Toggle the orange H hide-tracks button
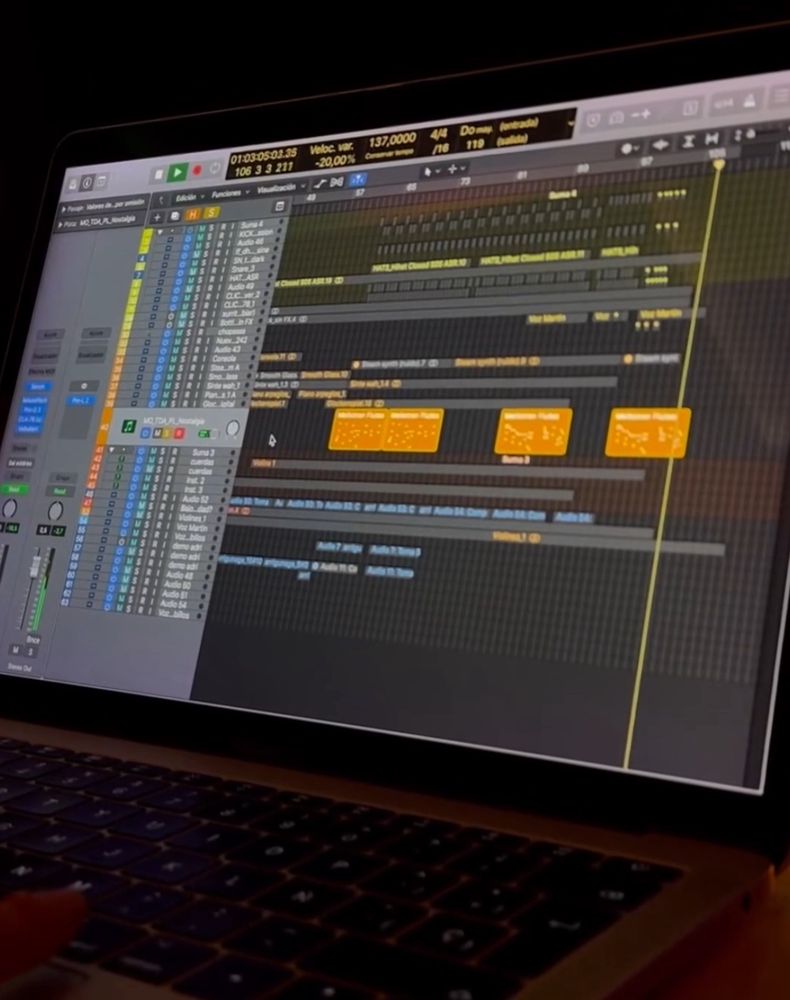 coord(193,214)
